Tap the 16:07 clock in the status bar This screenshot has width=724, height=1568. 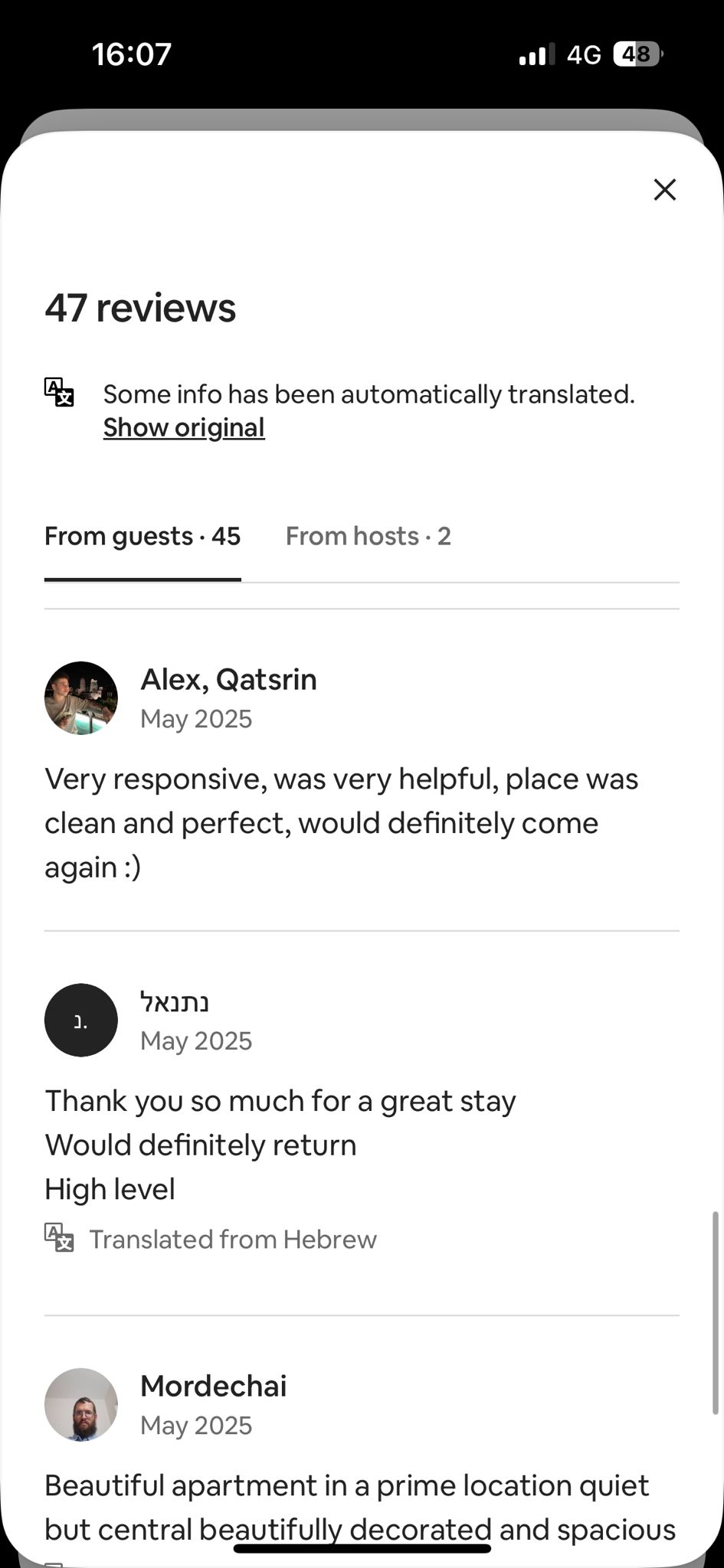(x=132, y=54)
